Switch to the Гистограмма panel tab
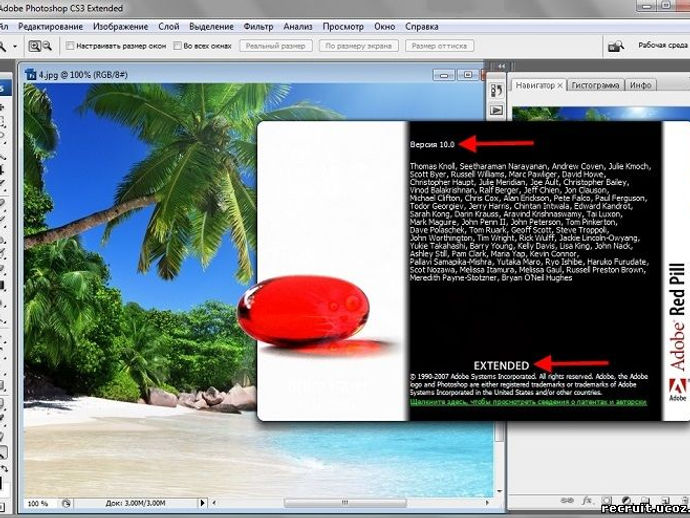The height and width of the screenshot is (518, 690). click(x=595, y=85)
